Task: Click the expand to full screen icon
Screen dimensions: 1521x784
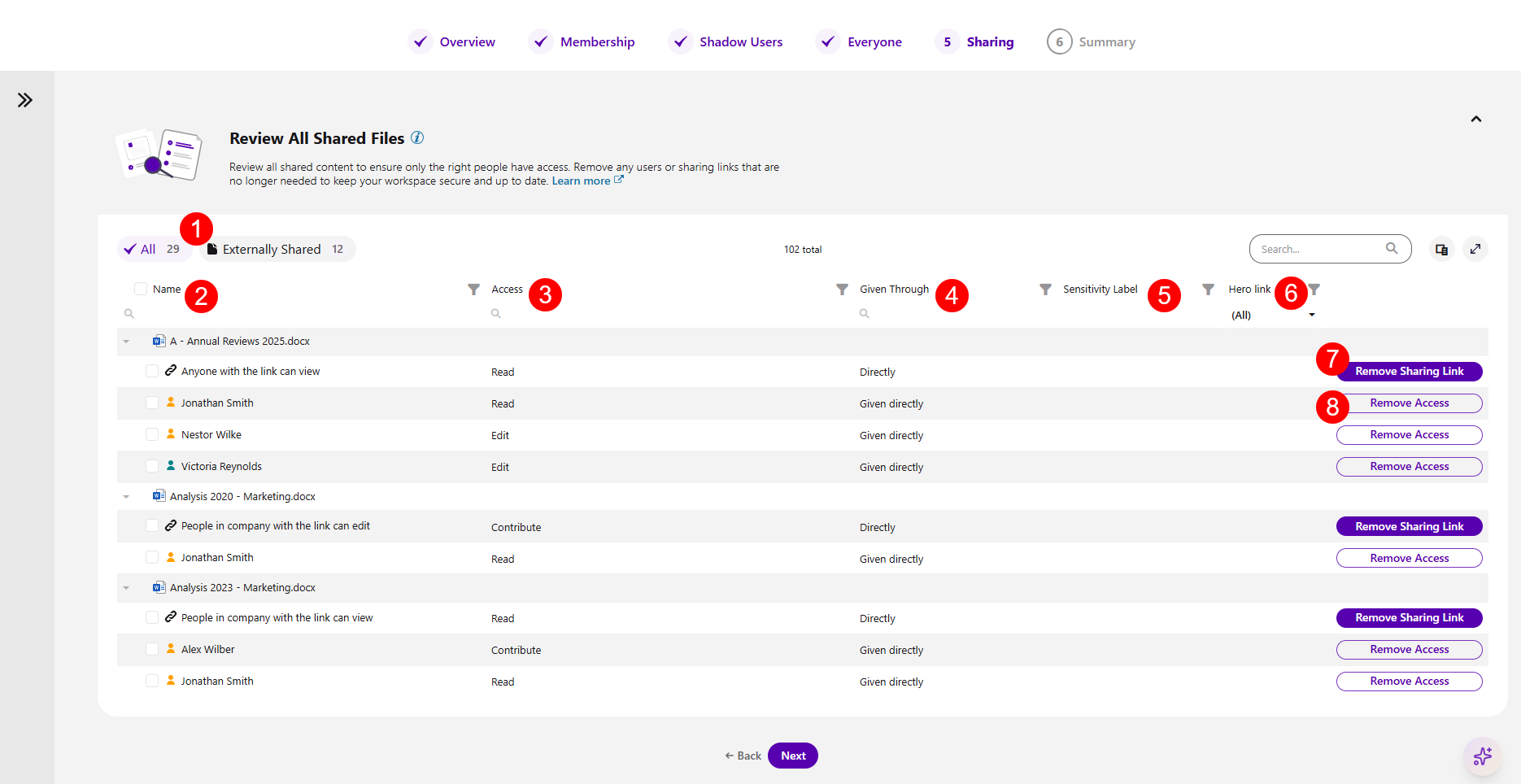Action: tap(1475, 250)
